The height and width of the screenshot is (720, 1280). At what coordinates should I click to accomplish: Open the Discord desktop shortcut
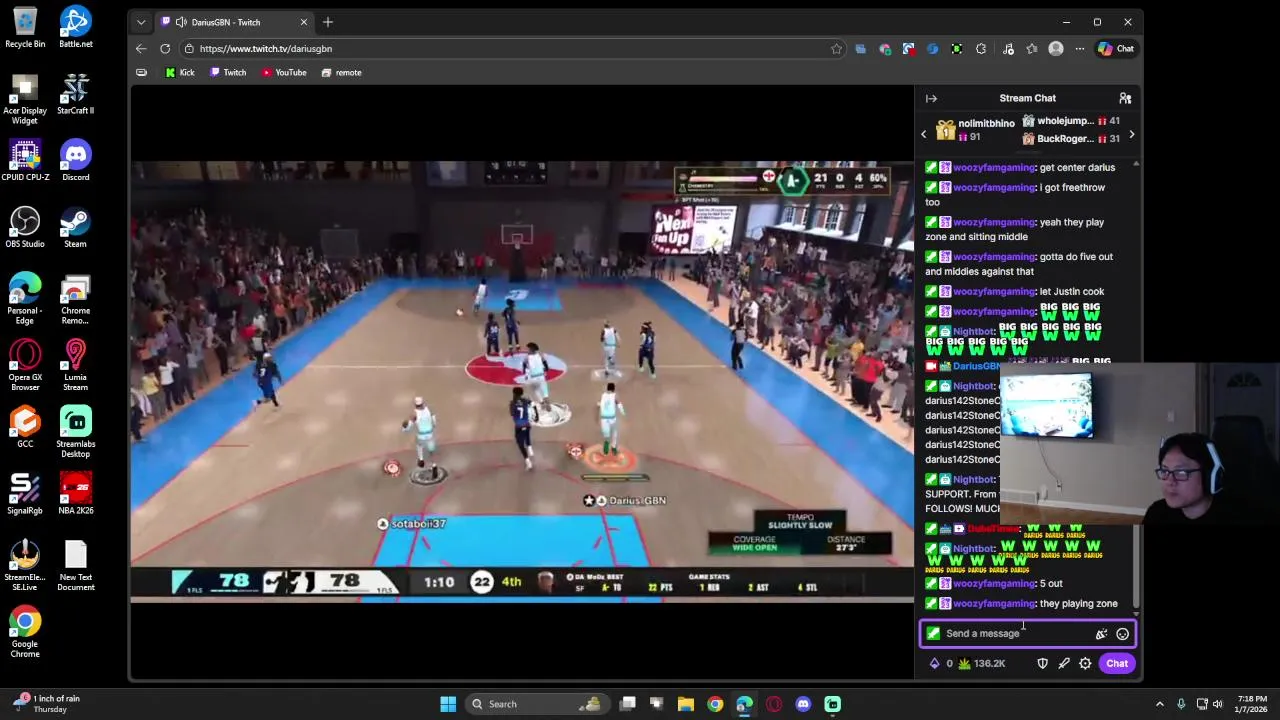click(x=75, y=161)
